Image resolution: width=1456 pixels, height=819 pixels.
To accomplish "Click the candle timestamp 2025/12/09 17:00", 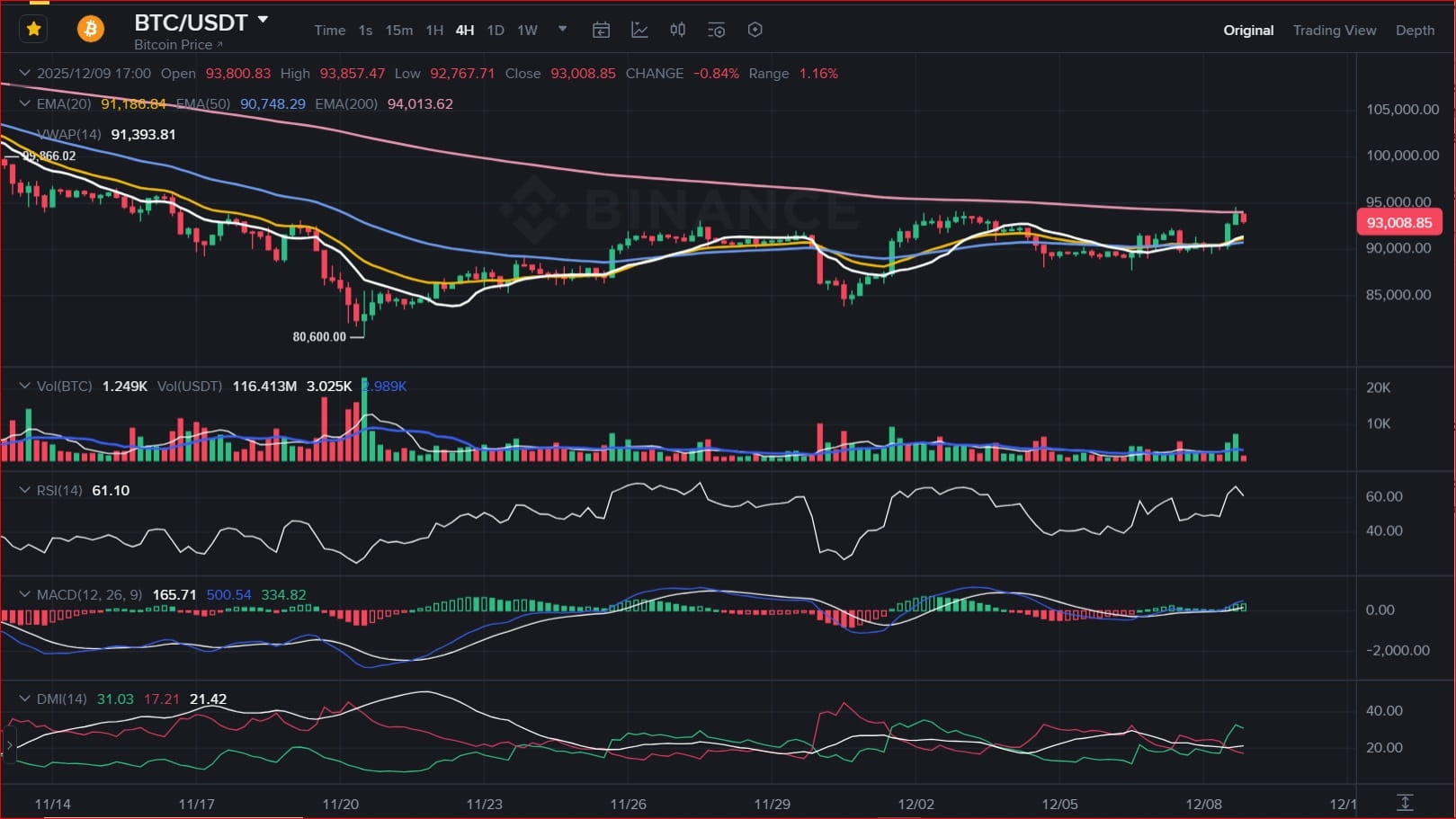I will pos(94,73).
